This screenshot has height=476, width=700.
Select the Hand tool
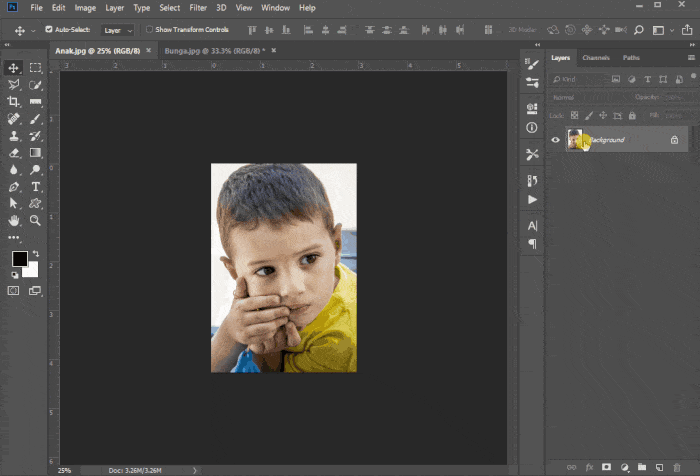(x=13, y=221)
